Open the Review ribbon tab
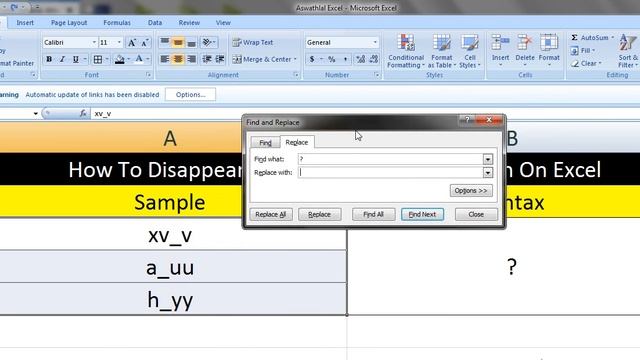This screenshot has height=360, width=640. (189, 23)
